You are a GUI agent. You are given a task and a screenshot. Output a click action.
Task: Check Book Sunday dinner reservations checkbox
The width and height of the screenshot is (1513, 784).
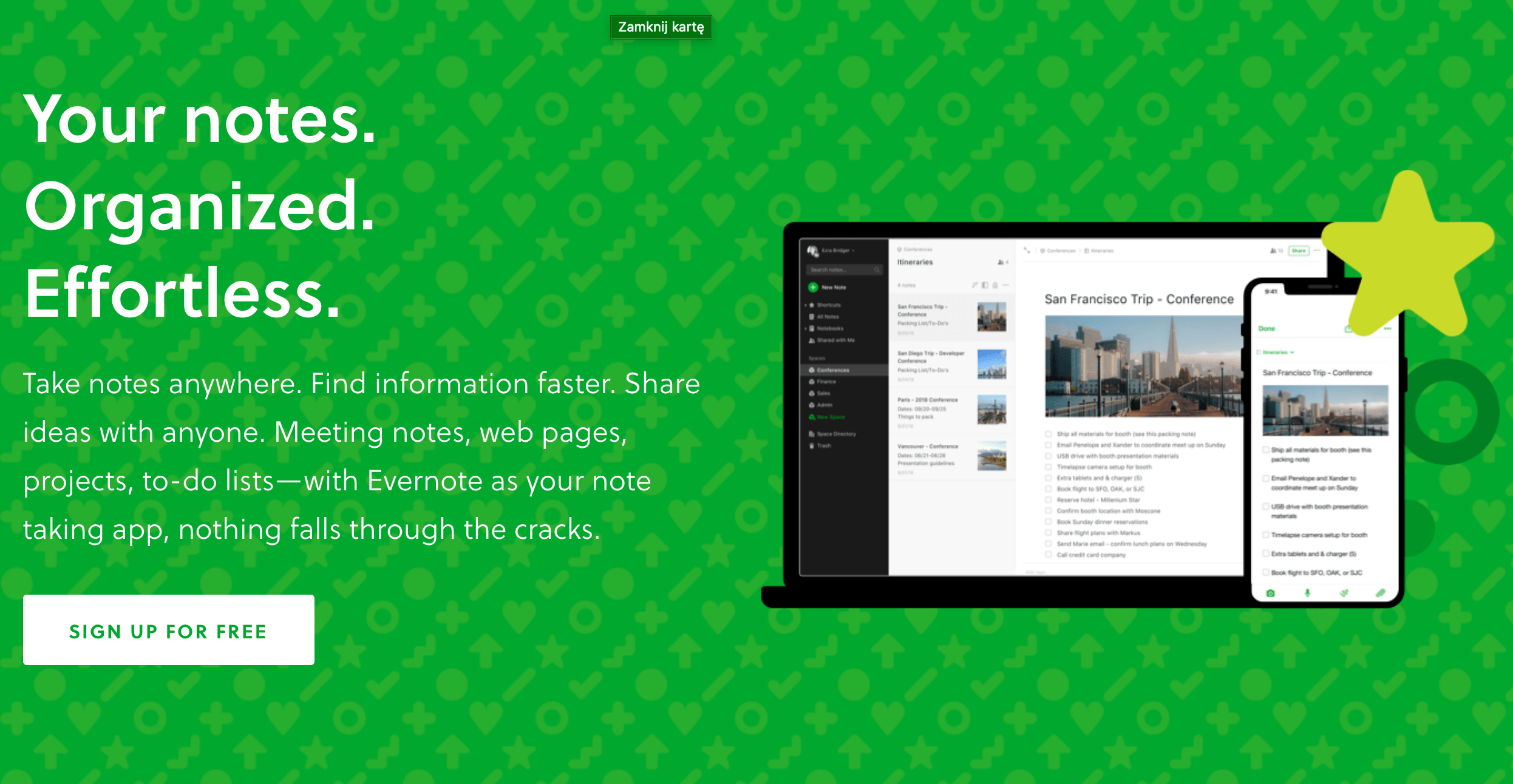pyautogui.click(x=1048, y=522)
